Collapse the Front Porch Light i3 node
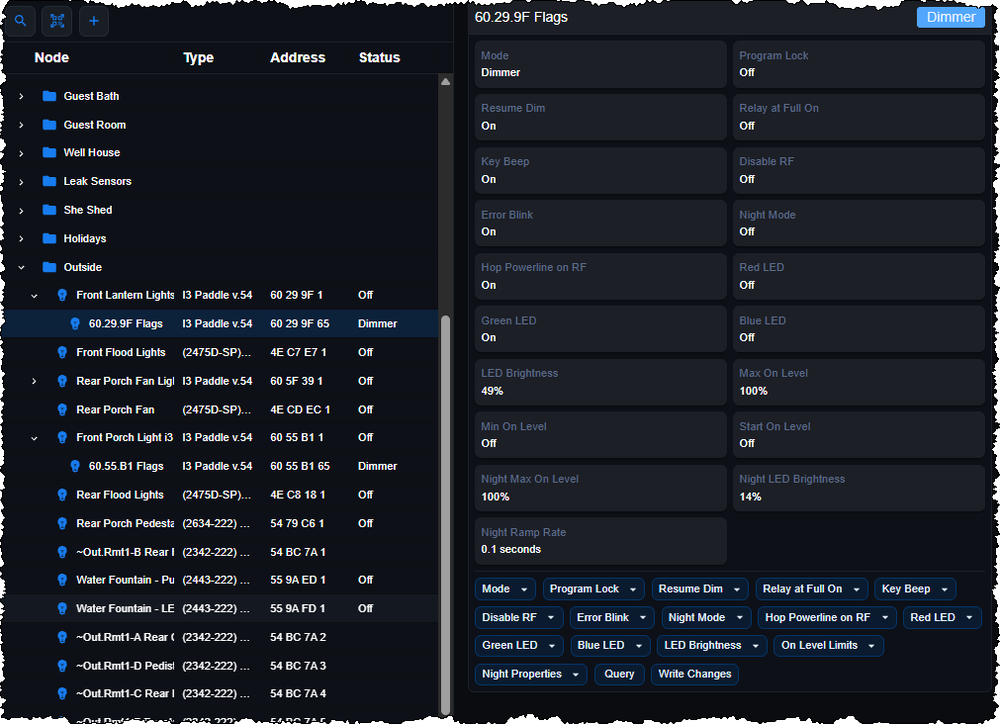 [x=34, y=438]
